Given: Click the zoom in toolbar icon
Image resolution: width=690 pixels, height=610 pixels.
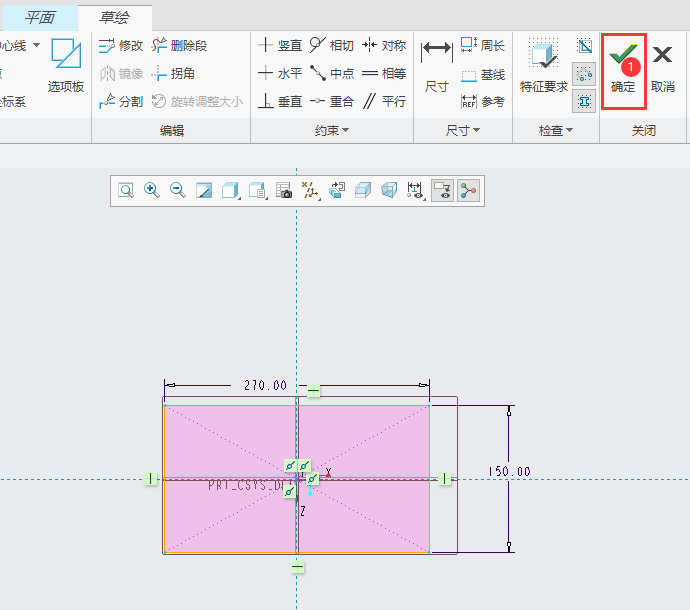Looking at the screenshot, I should [x=152, y=191].
